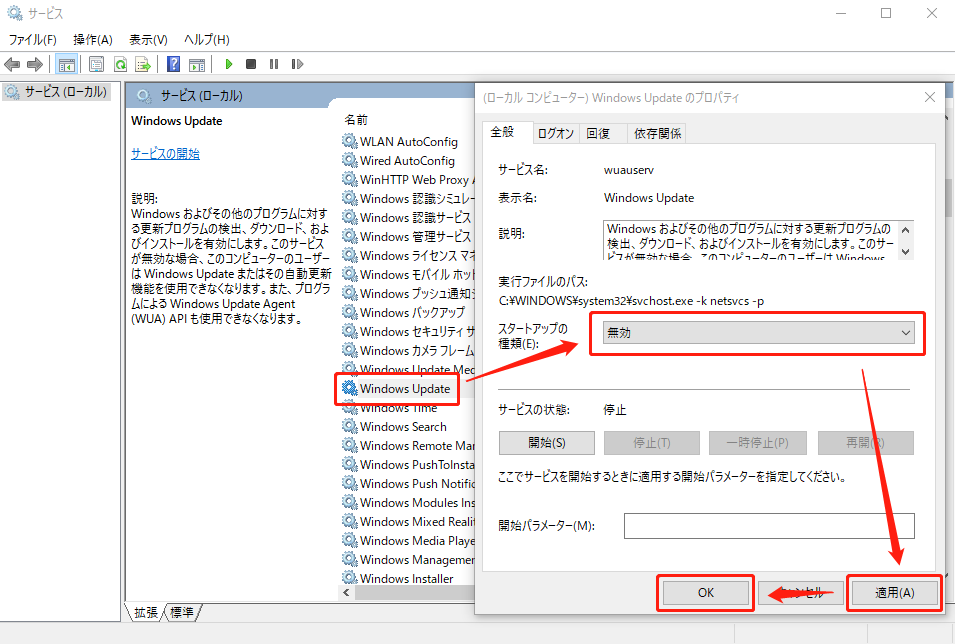The width and height of the screenshot is (955, 644).
Task: Click the description box scroll up arrow
Action: (x=905, y=230)
